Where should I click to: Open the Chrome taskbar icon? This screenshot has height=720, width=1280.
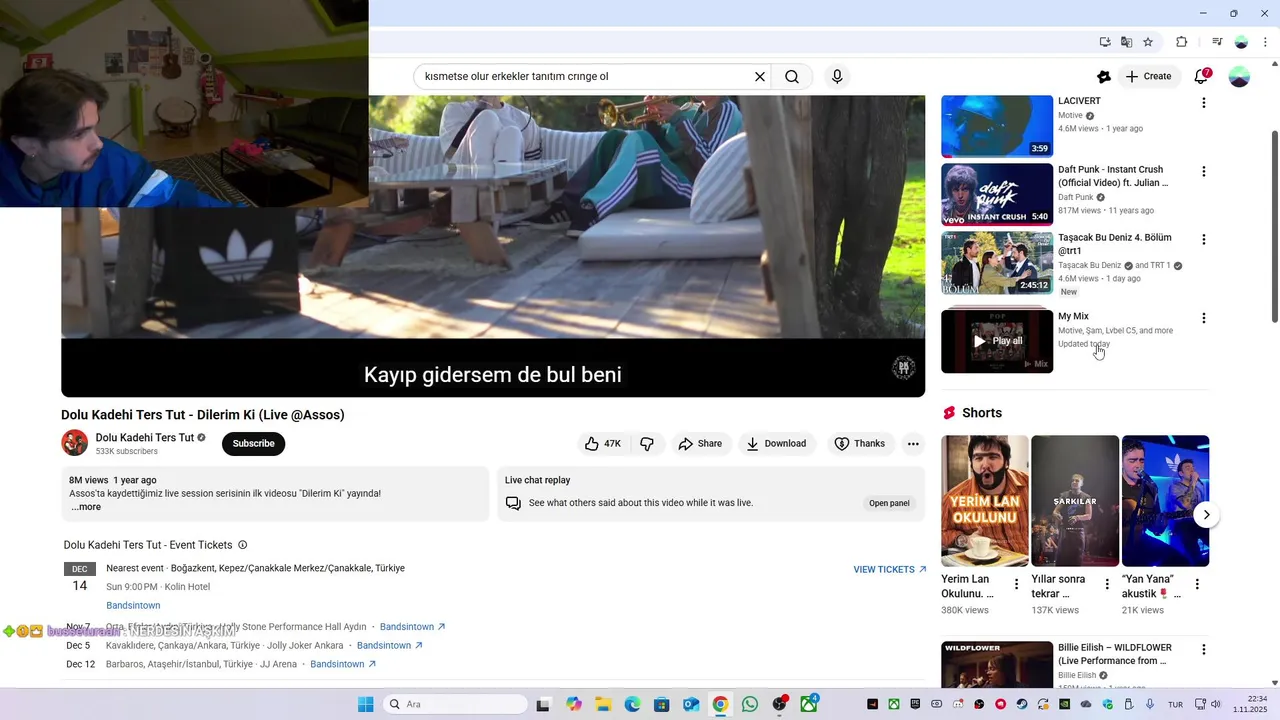[x=720, y=704]
